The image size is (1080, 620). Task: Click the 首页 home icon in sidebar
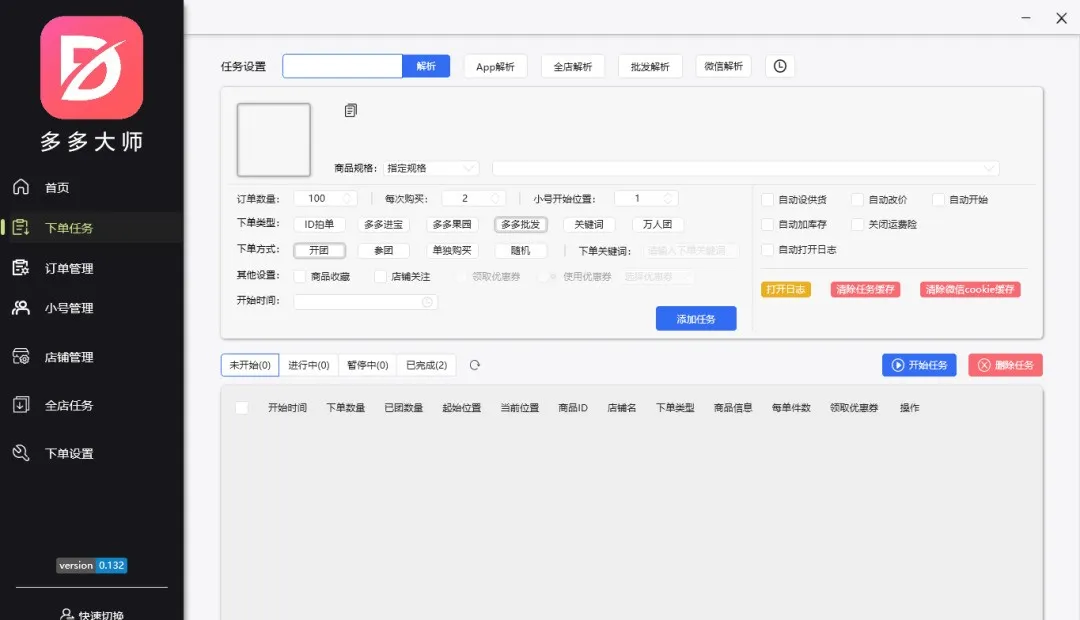pyautogui.click(x=20, y=187)
